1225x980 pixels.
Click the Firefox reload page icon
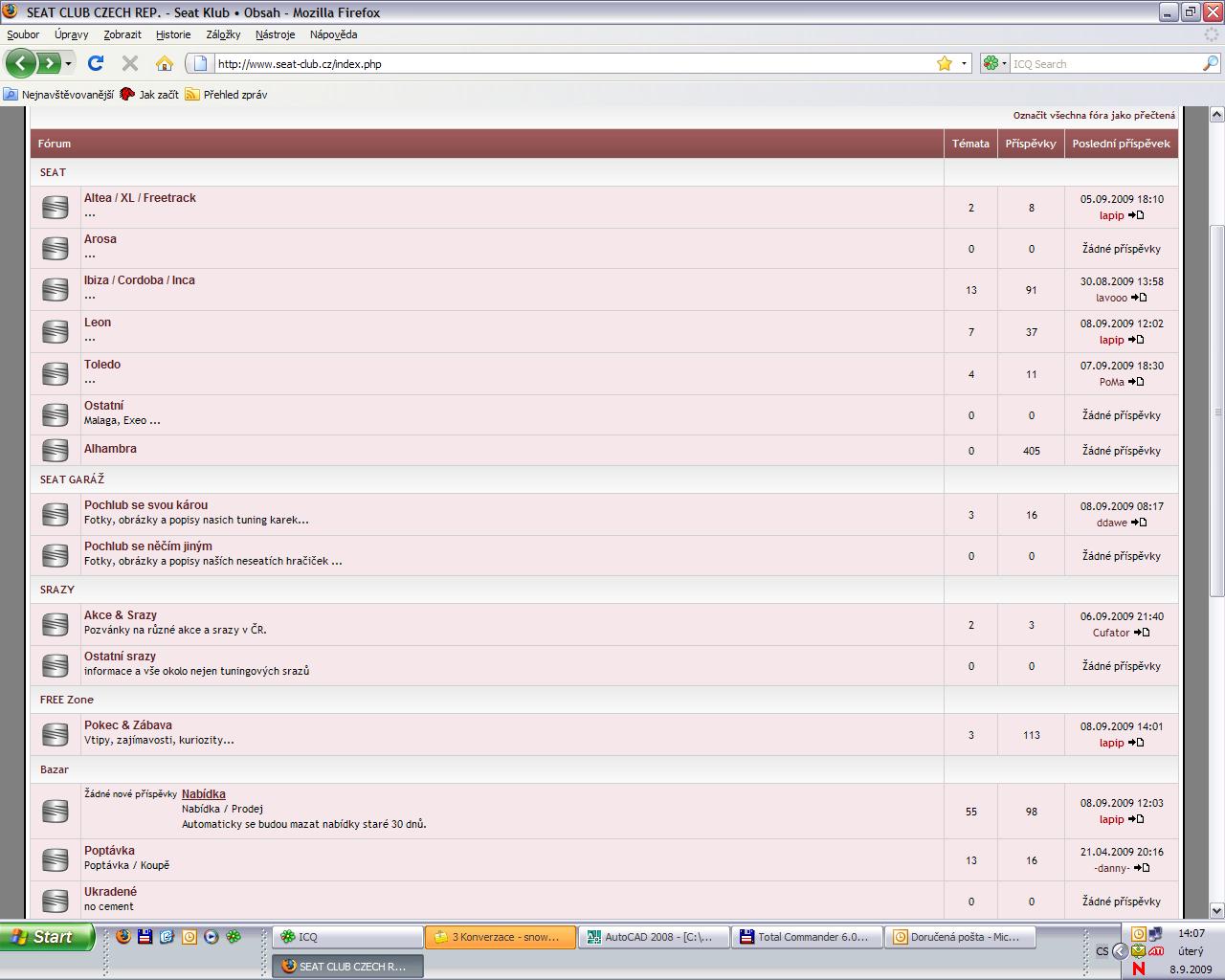[95, 63]
